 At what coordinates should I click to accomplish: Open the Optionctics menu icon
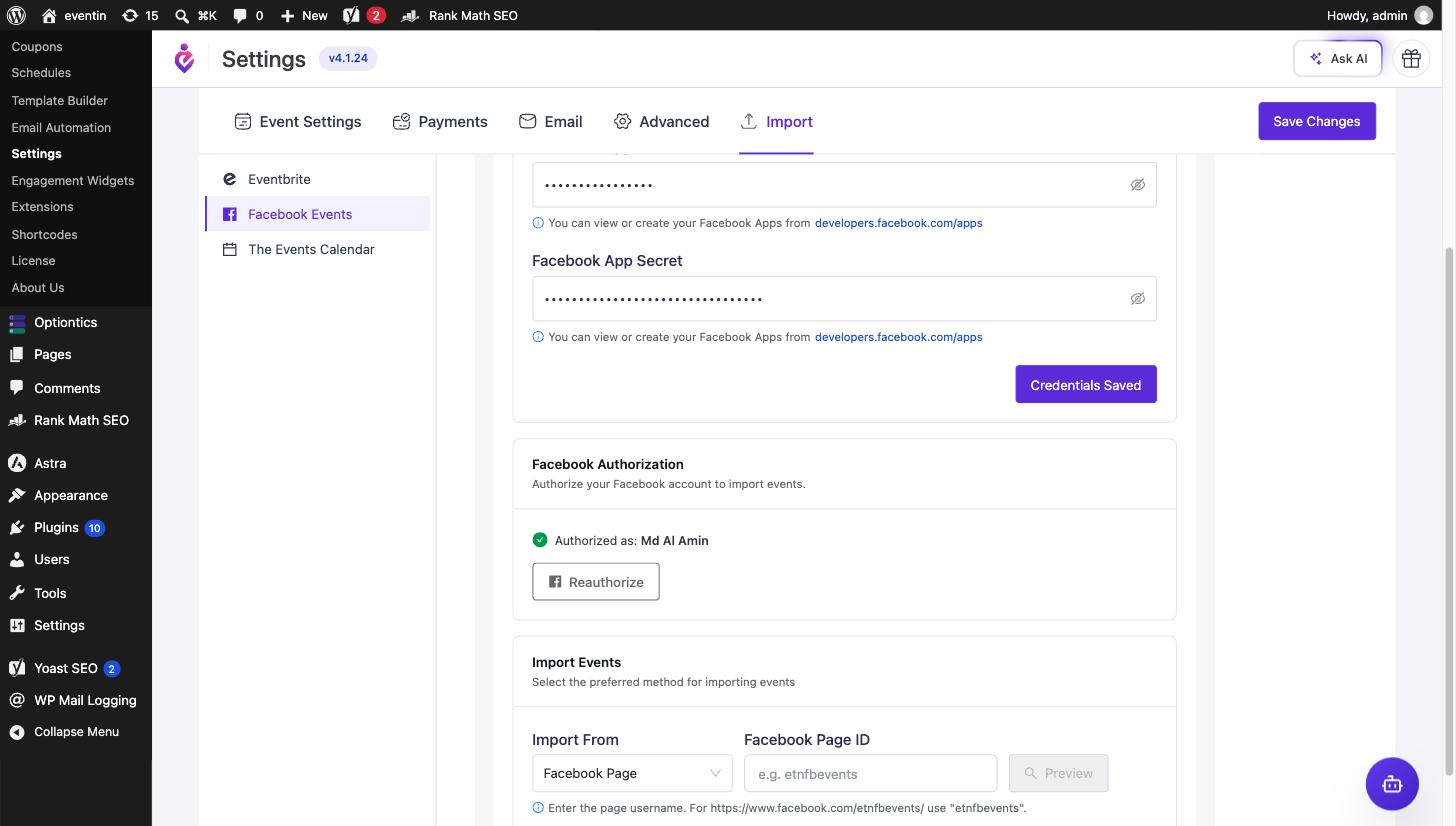(17, 322)
